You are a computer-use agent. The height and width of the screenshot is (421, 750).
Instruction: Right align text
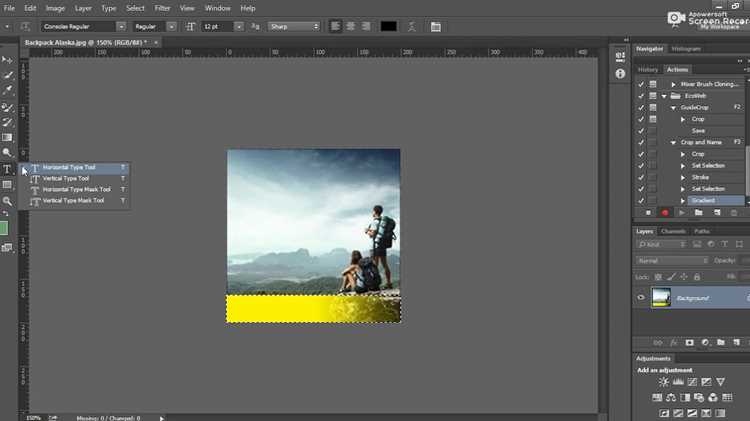(366, 26)
